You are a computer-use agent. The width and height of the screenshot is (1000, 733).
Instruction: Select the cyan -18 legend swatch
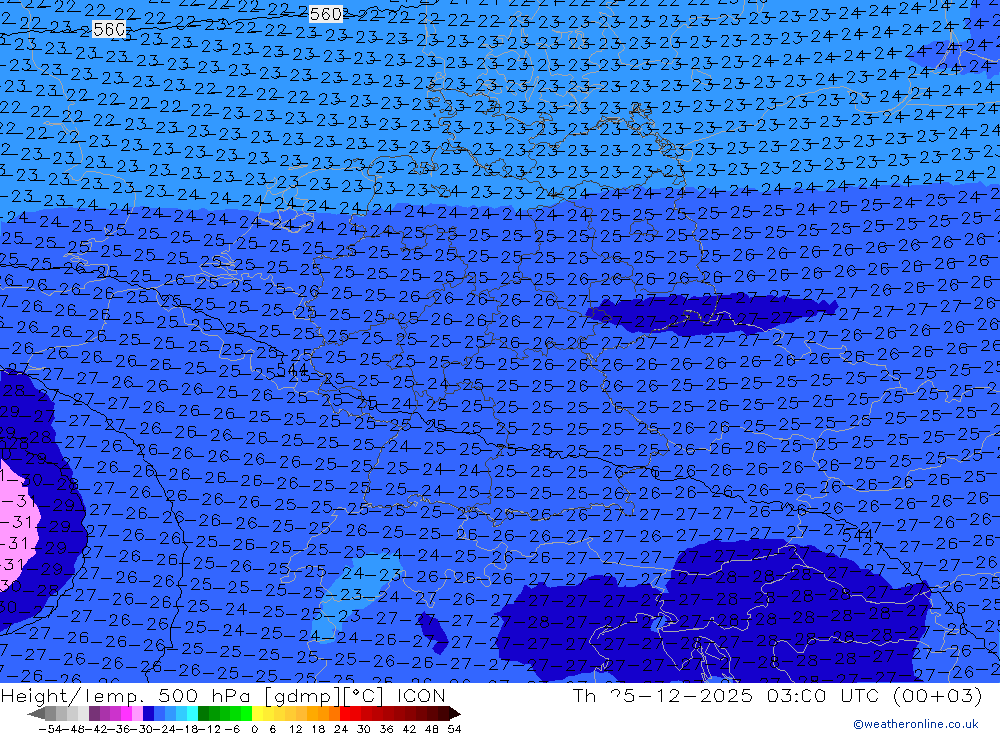click(x=191, y=713)
